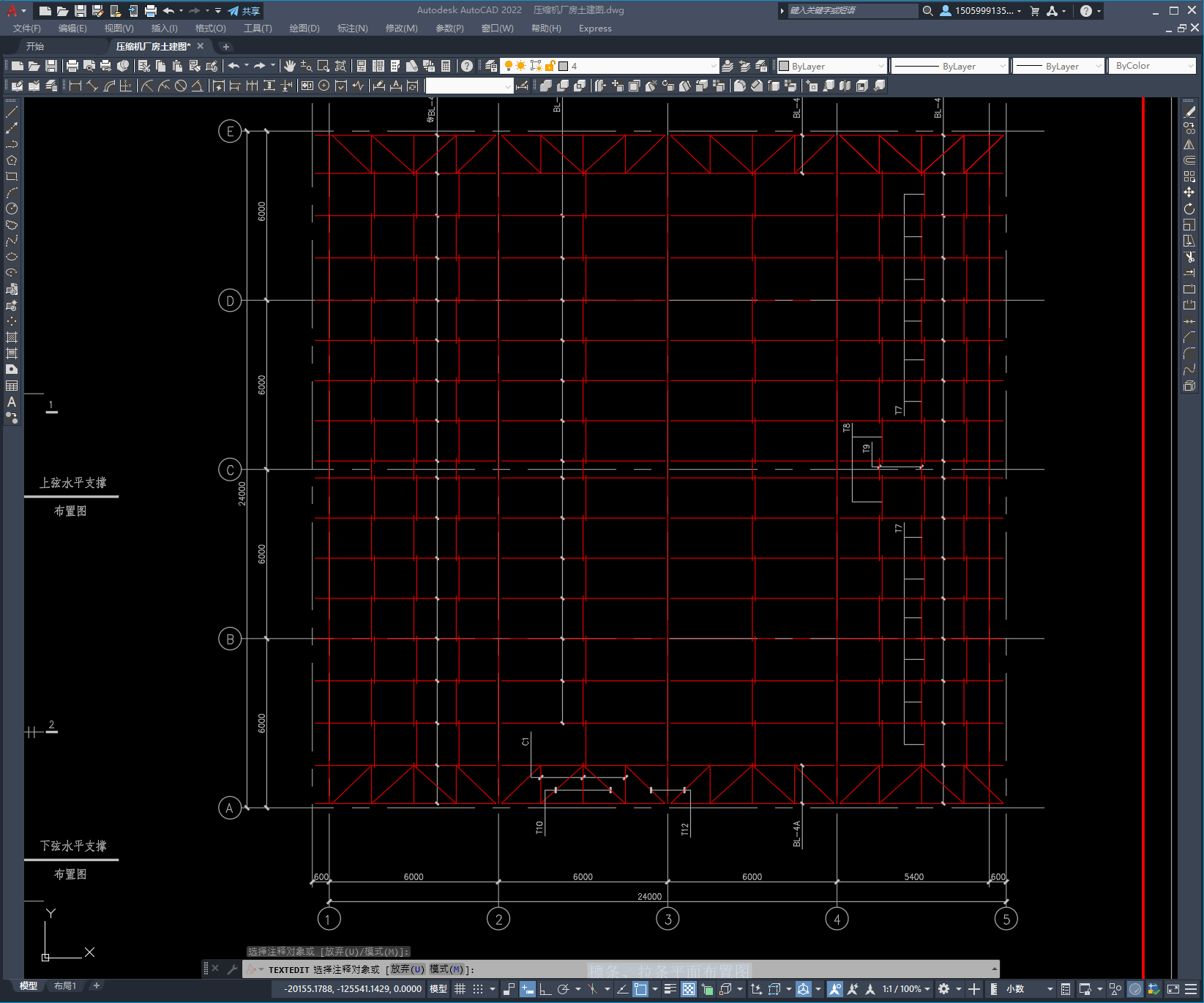
Task: Toggle object snap in status bar
Action: click(640, 989)
